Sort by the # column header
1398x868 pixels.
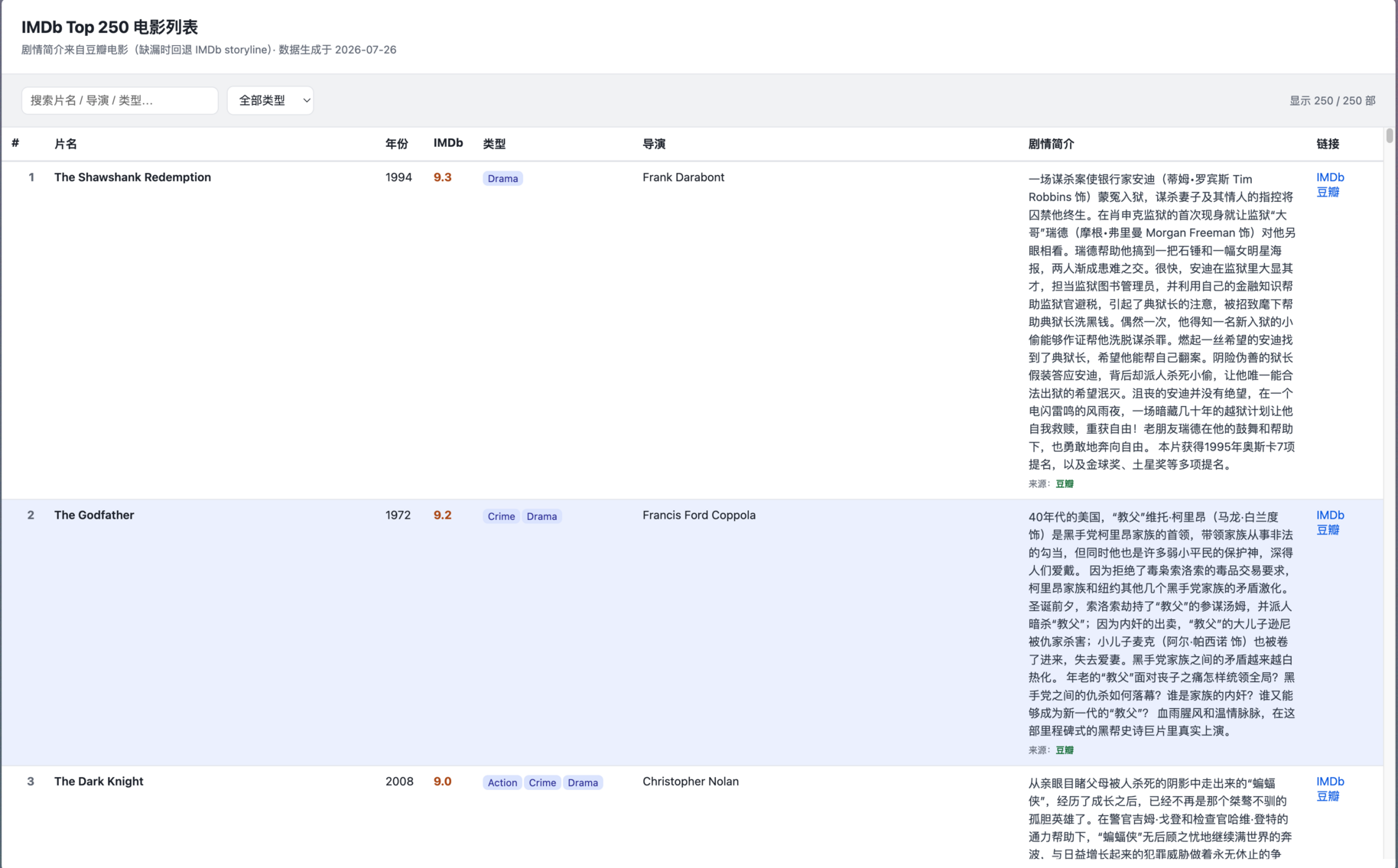(15, 143)
